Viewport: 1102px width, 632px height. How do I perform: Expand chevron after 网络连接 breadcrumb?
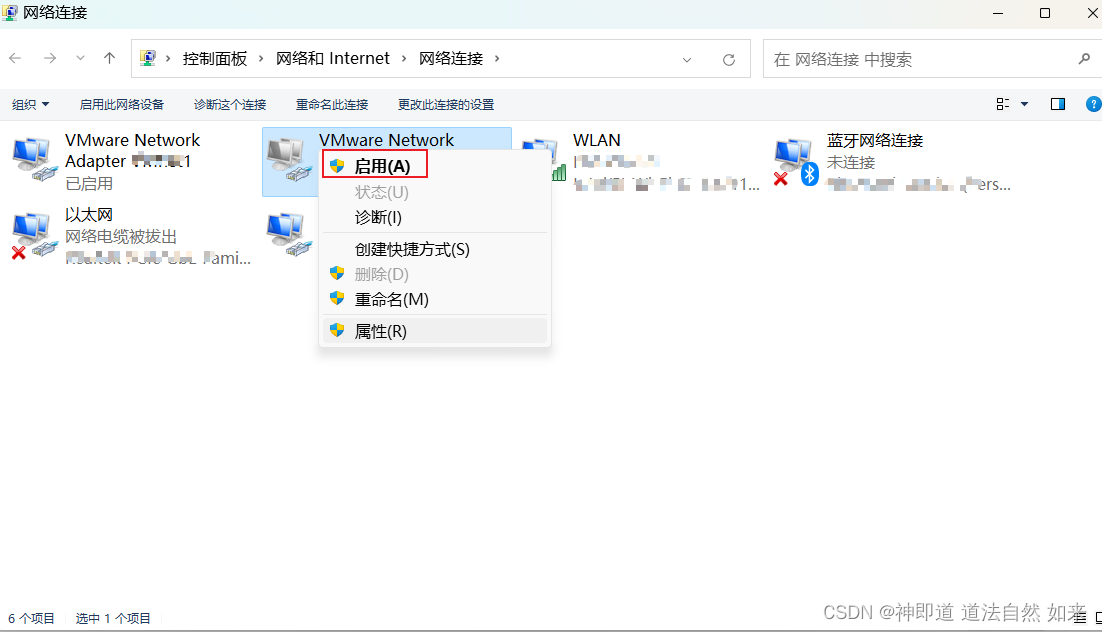(497, 58)
